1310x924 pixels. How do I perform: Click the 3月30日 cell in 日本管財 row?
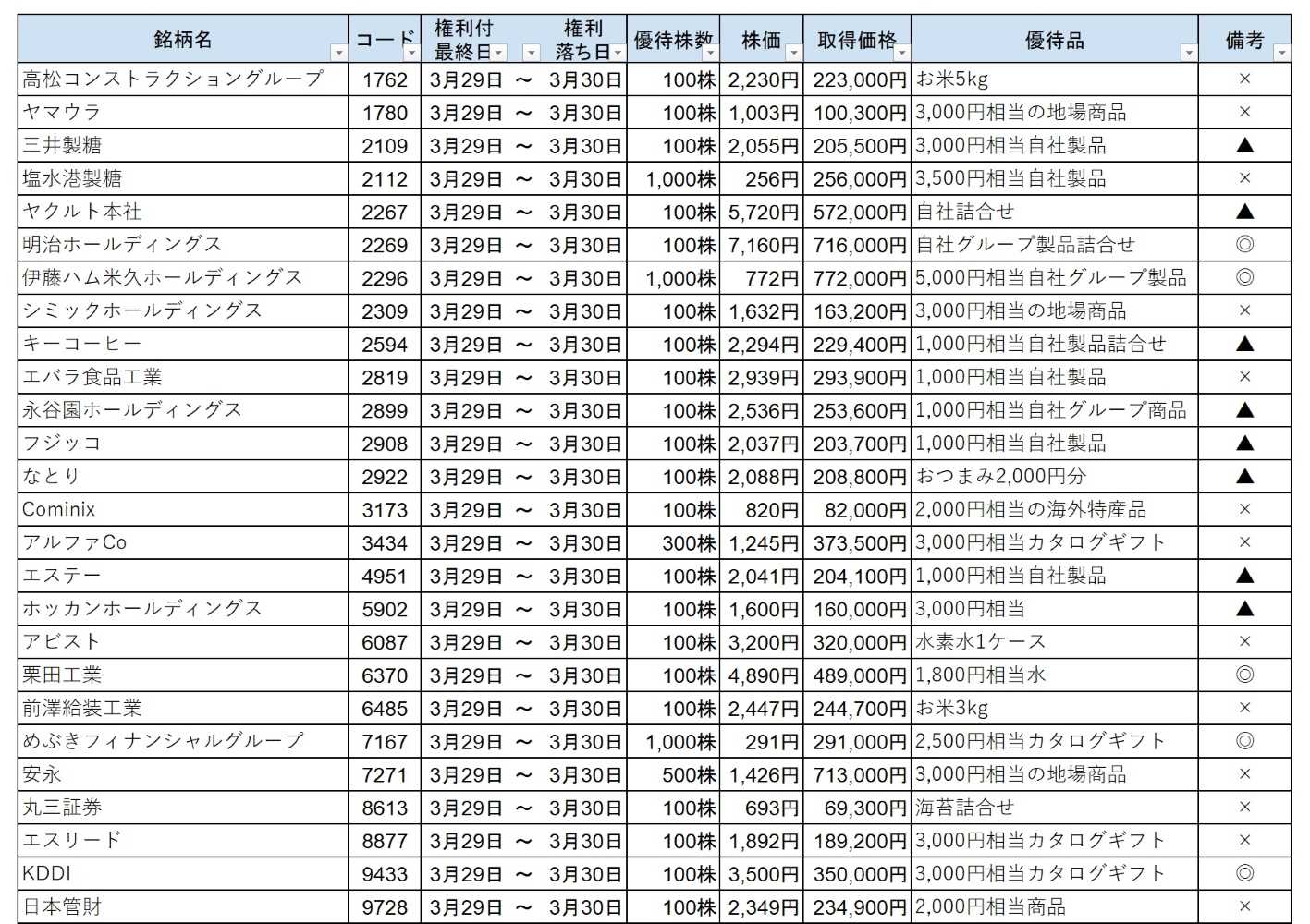[x=585, y=906]
